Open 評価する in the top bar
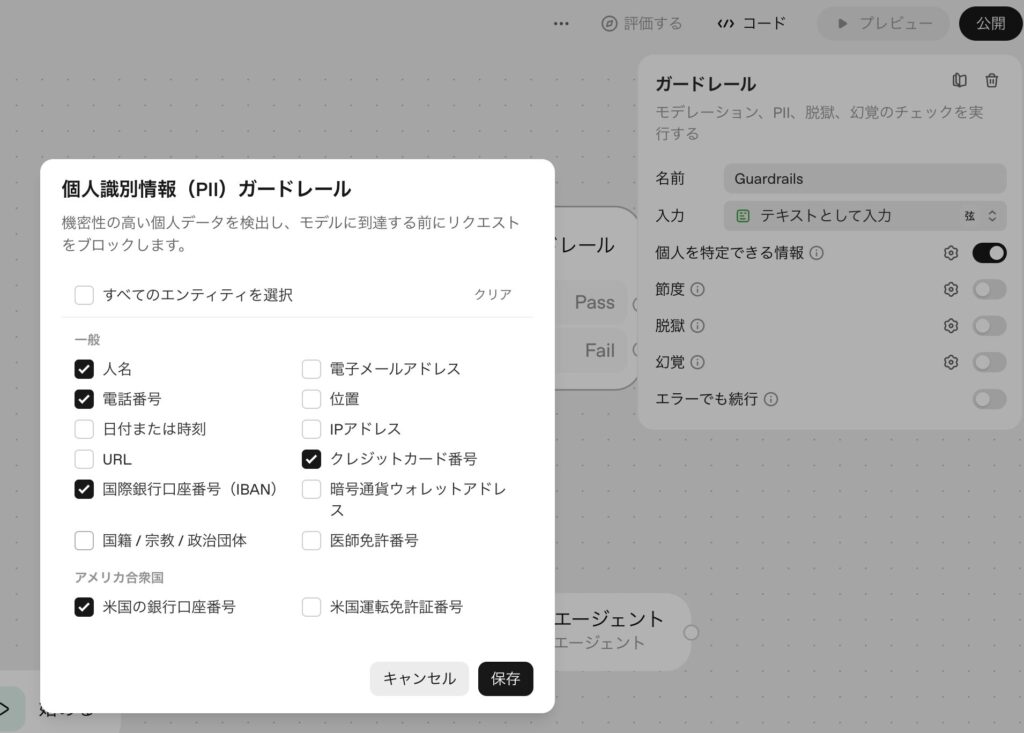Screen dimensions: 1024x733 click(642, 23)
